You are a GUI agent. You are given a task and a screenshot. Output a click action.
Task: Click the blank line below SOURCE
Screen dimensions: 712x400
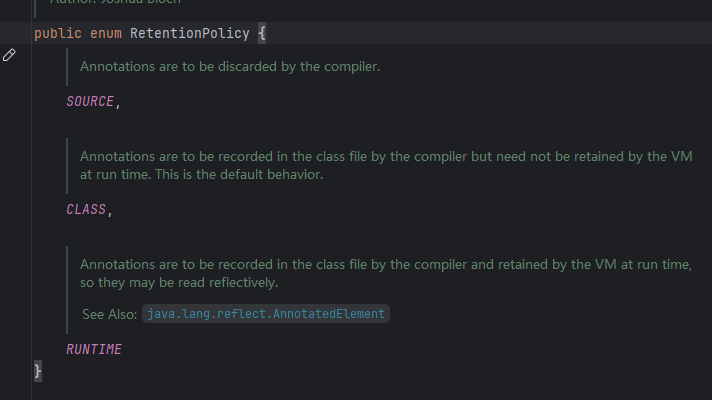363,123
